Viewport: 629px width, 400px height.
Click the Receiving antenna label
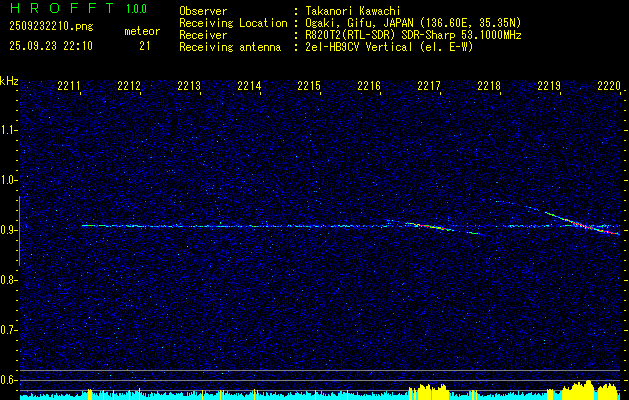(230, 47)
